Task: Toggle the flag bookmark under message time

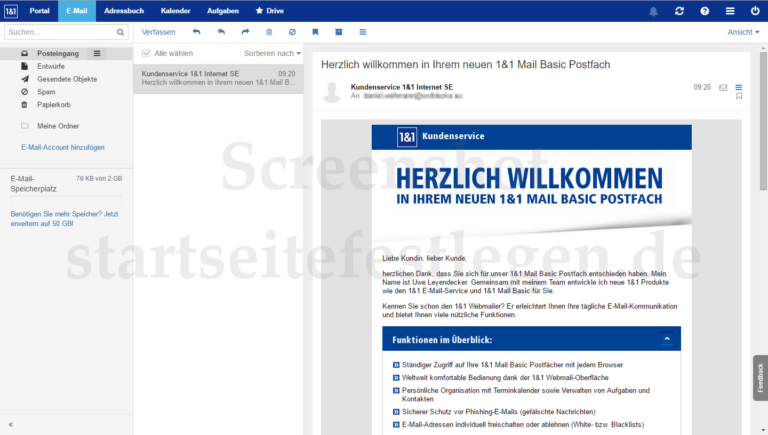Action: 739,97
